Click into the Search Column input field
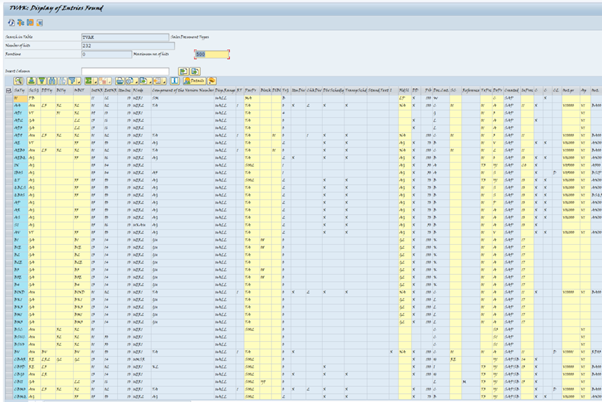 coord(125,71)
